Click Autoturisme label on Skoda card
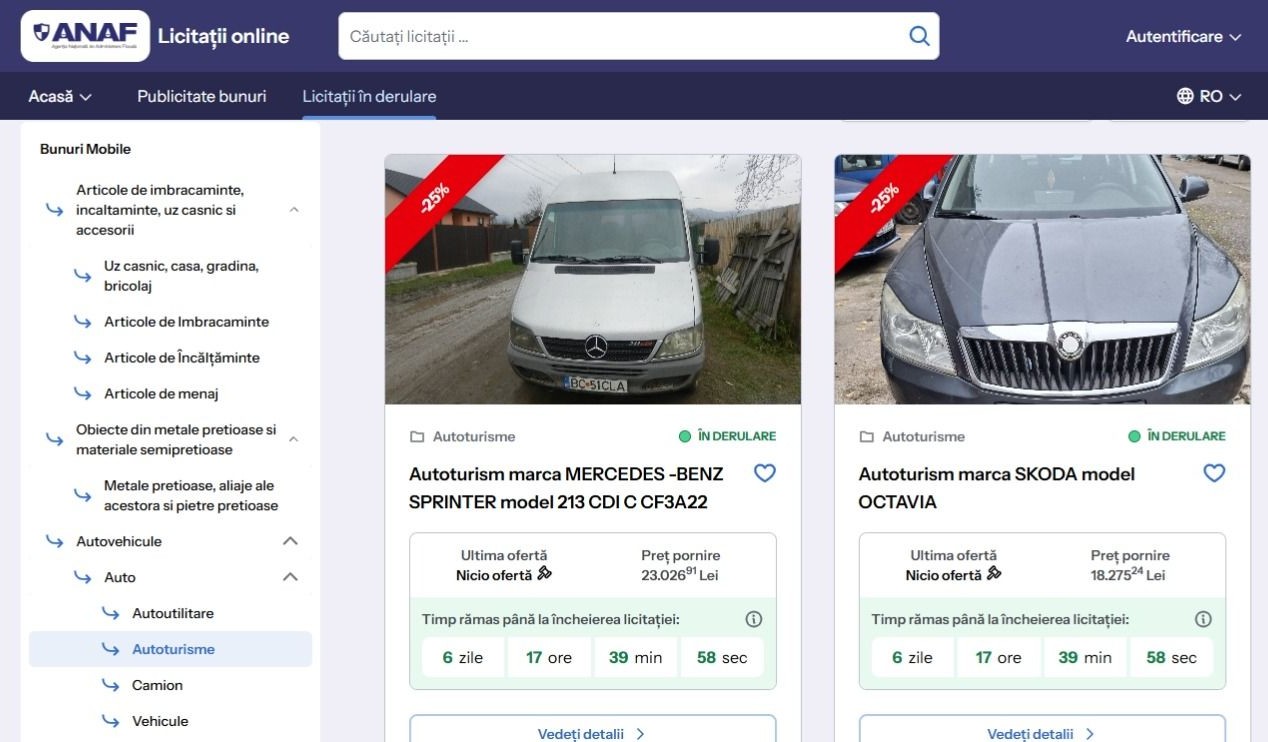The width and height of the screenshot is (1268, 742). [924, 437]
